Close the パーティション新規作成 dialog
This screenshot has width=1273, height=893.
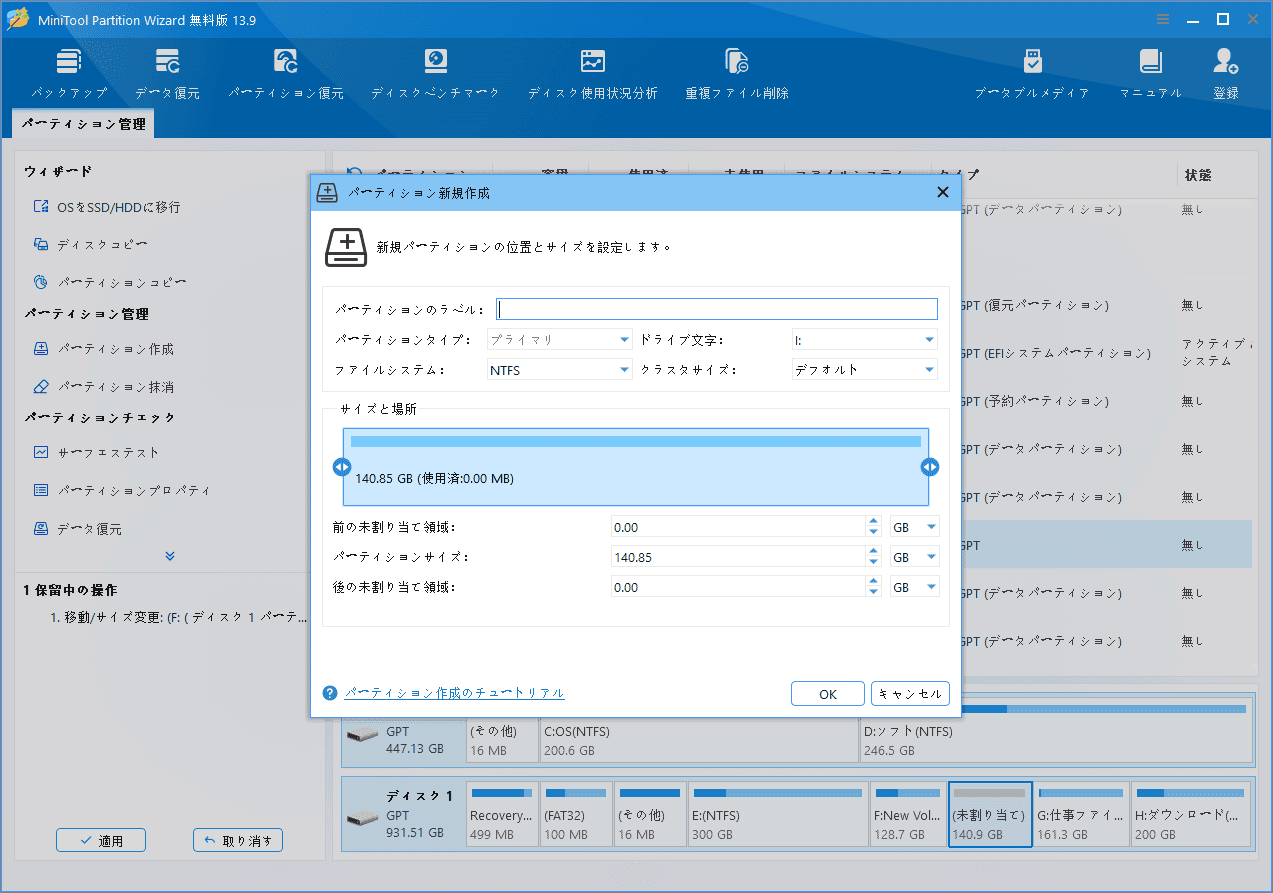click(x=942, y=193)
